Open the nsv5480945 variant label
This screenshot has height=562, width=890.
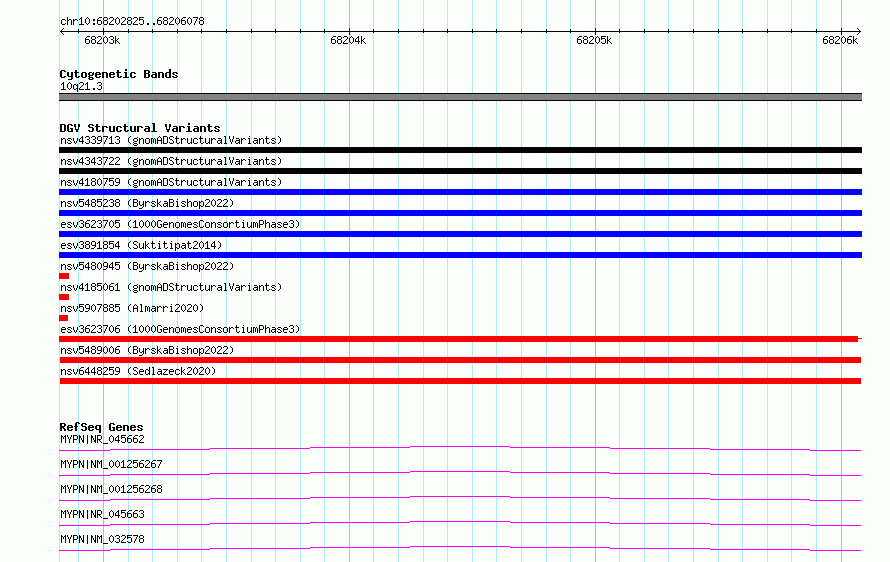[147, 266]
